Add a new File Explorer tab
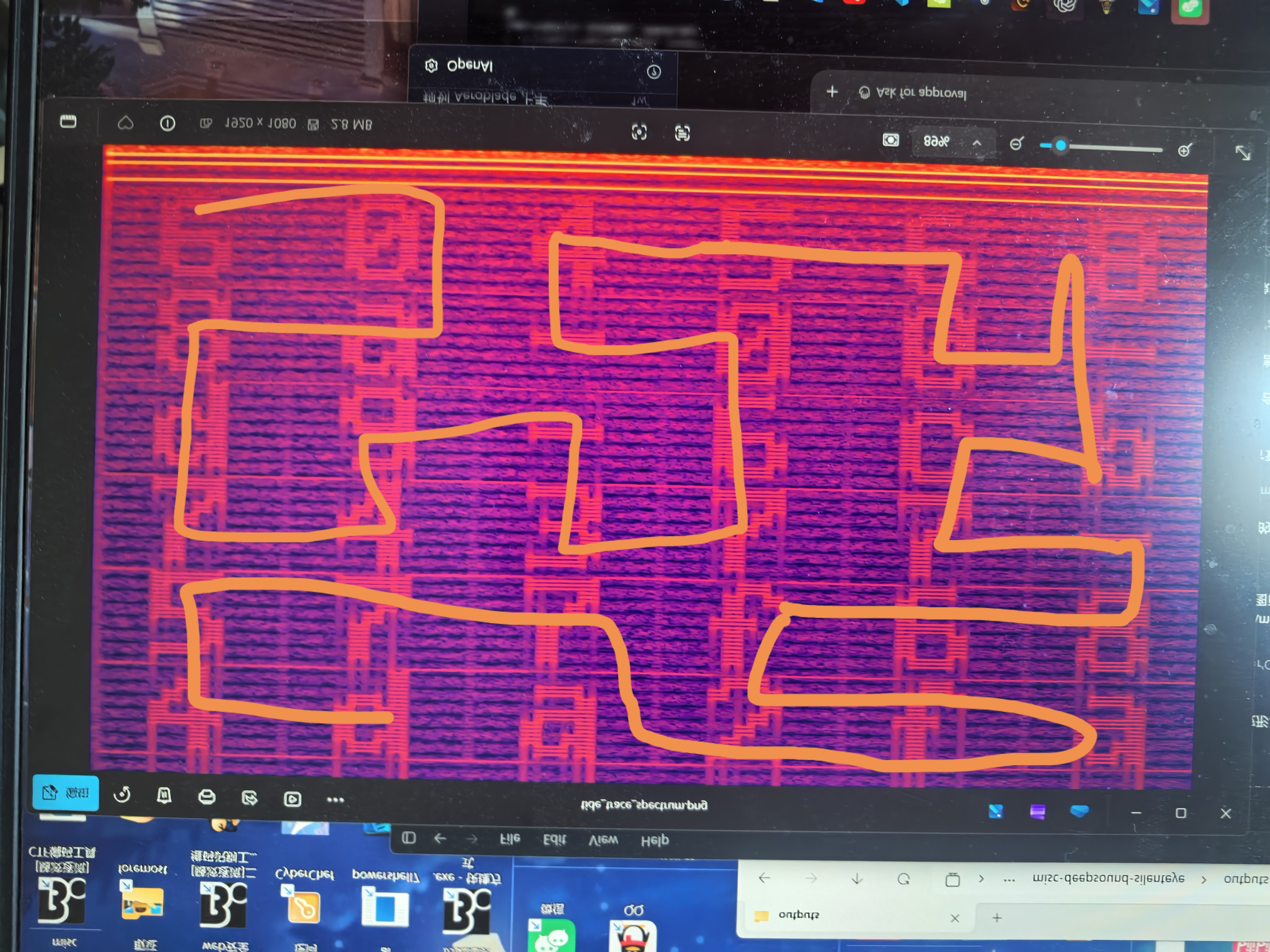This screenshot has width=1270, height=952. [x=997, y=918]
